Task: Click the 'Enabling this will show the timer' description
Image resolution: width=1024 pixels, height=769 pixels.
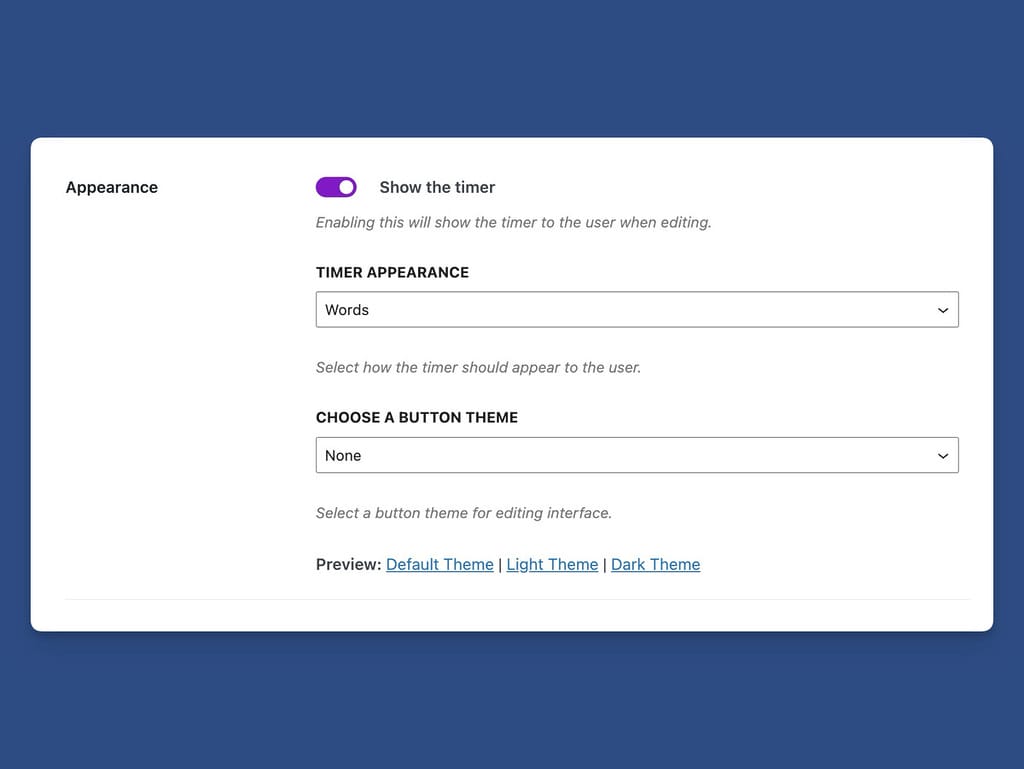Action: [x=513, y=222]
